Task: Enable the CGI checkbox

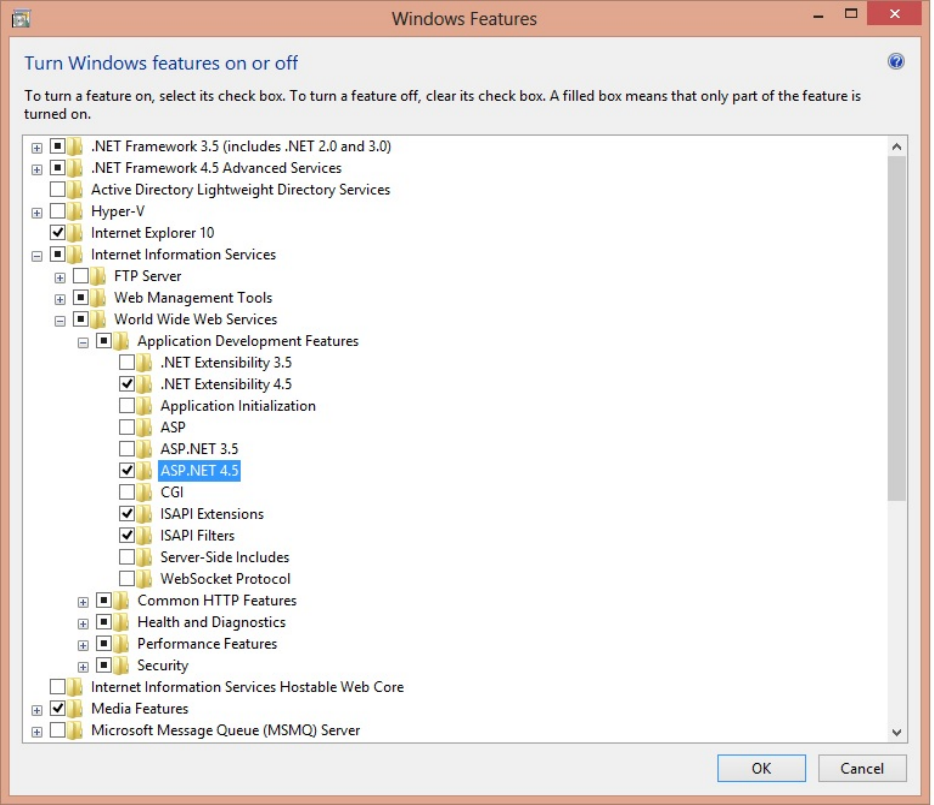Action: [x=127, y=492]
